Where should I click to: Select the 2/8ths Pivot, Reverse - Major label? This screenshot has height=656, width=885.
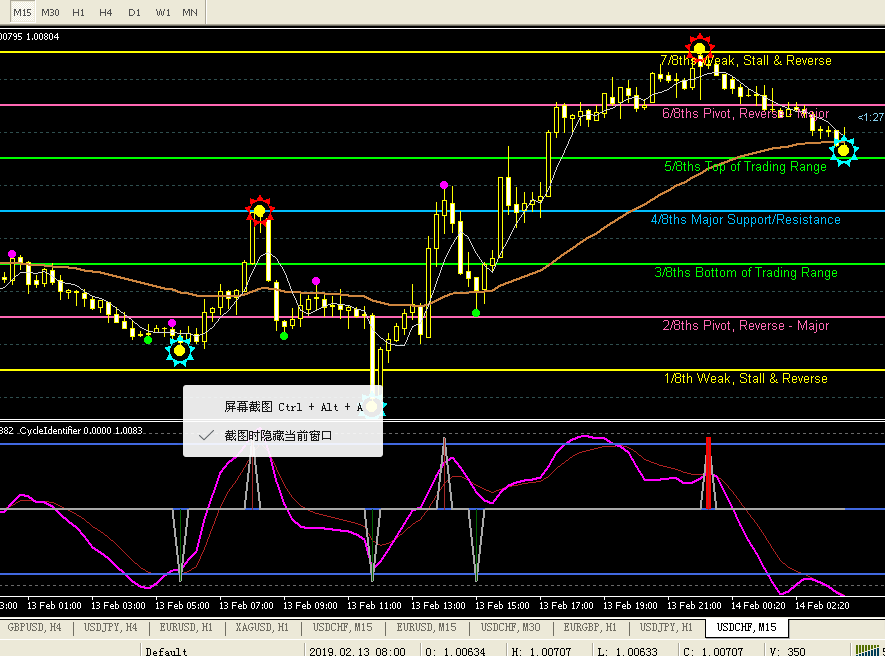[746, 326]
